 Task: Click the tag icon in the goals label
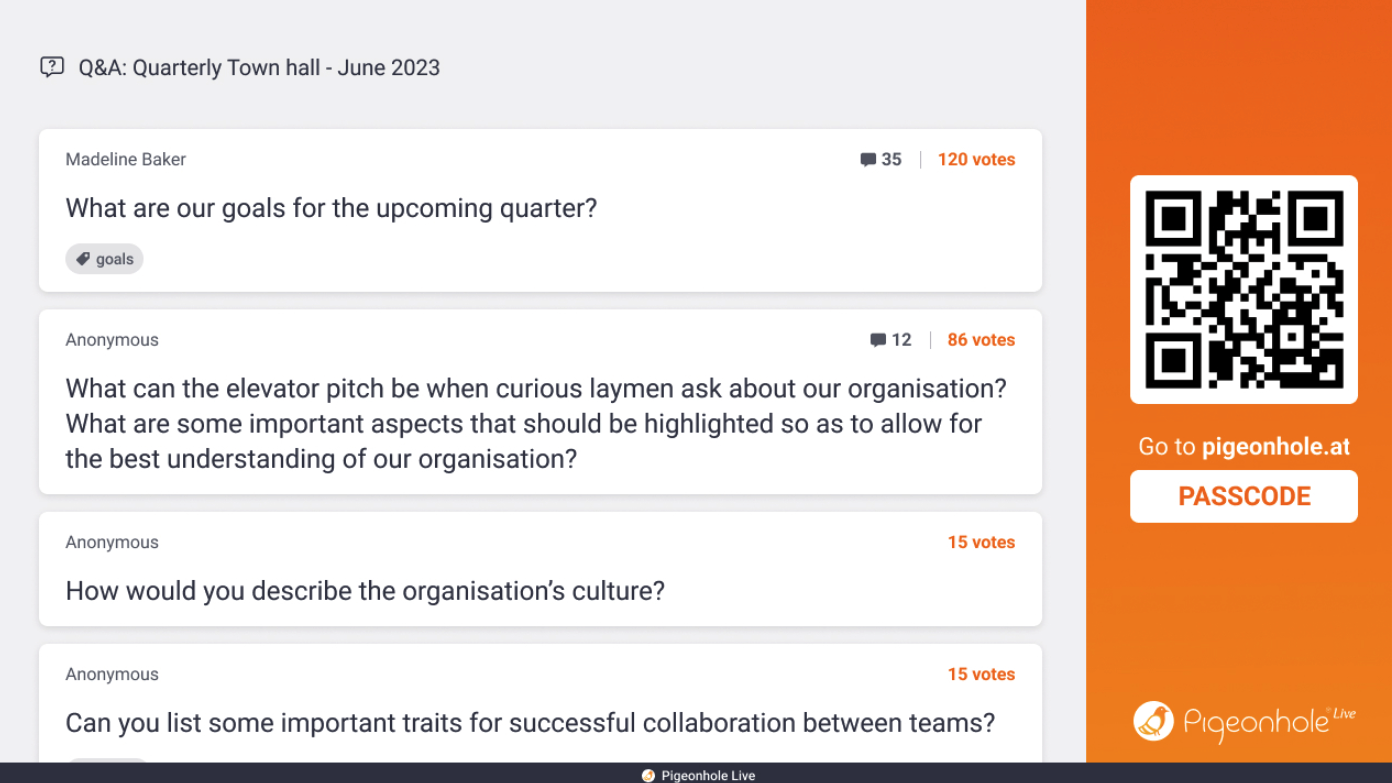click(x=84, y=259)
